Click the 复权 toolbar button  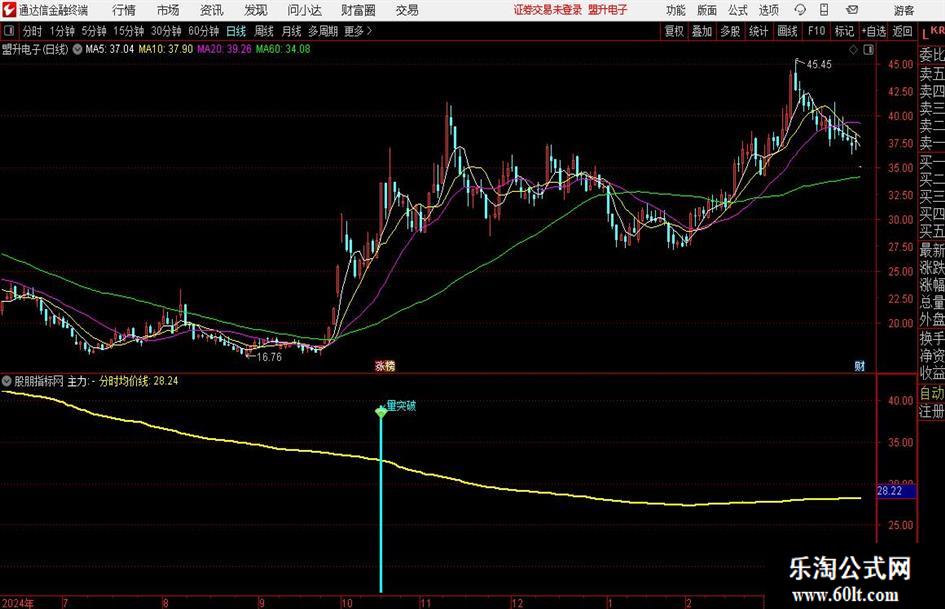pos(674,31)
